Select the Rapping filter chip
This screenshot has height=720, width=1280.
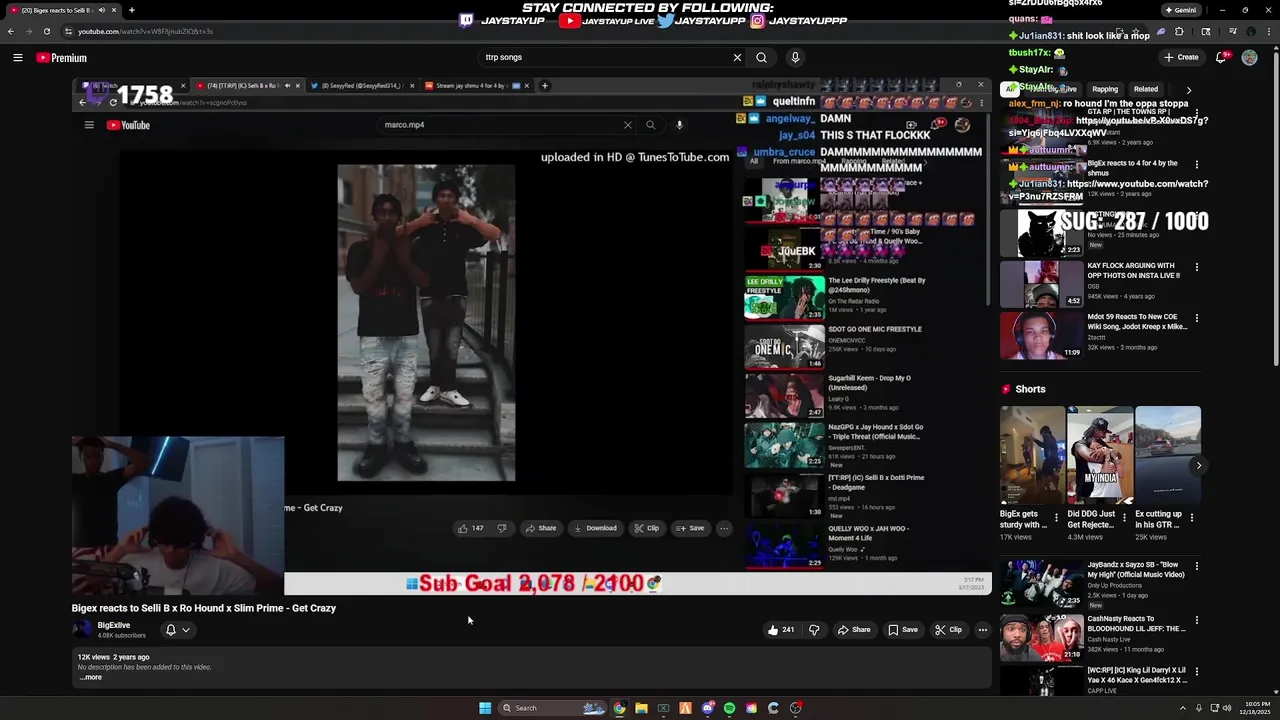coord(1104,90)
